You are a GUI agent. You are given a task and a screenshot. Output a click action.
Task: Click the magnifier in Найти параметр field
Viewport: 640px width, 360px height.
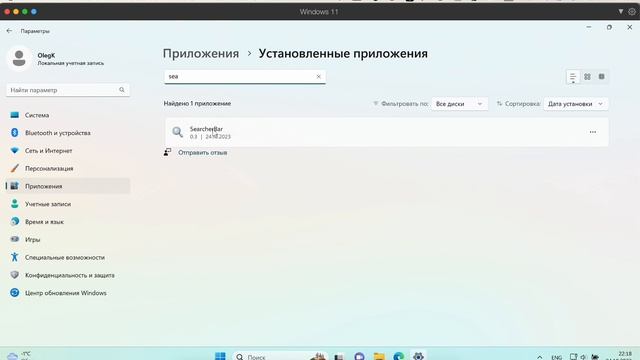pyautogui.click(x=122, y=90)
